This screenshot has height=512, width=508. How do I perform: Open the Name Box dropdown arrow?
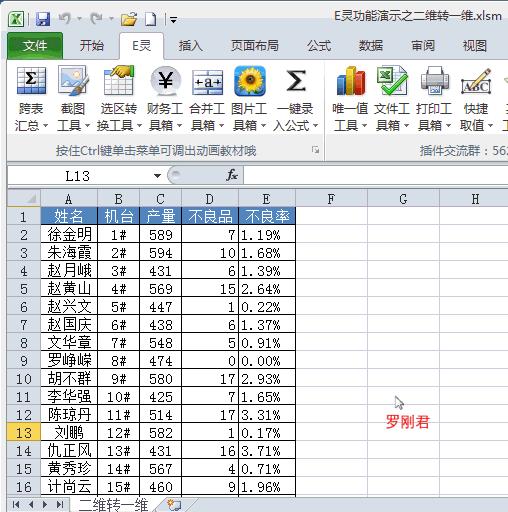click(x=157, y=176)
